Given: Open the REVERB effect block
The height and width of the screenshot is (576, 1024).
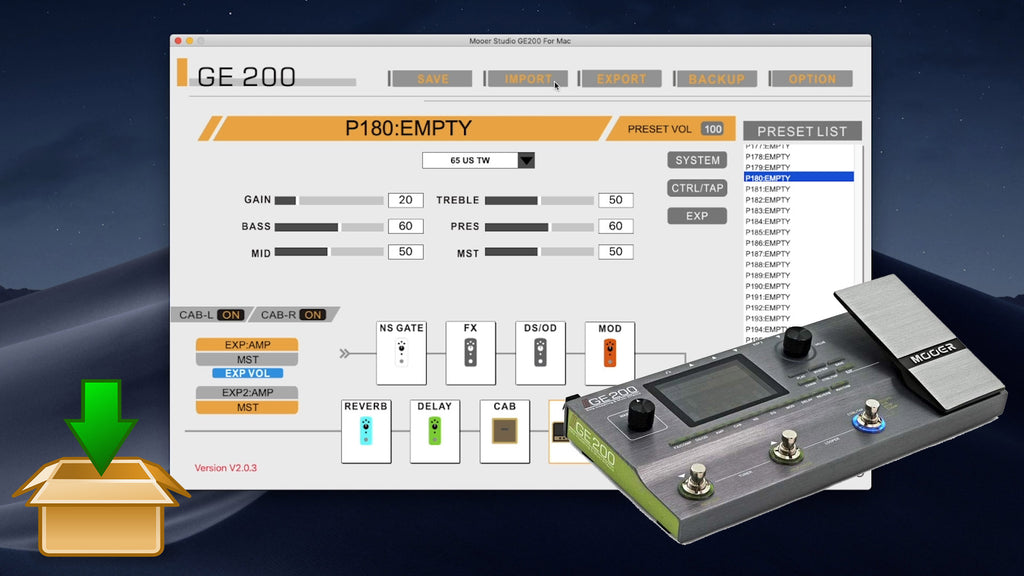Looking at the screenshot, I should click(x=366, y=432).
